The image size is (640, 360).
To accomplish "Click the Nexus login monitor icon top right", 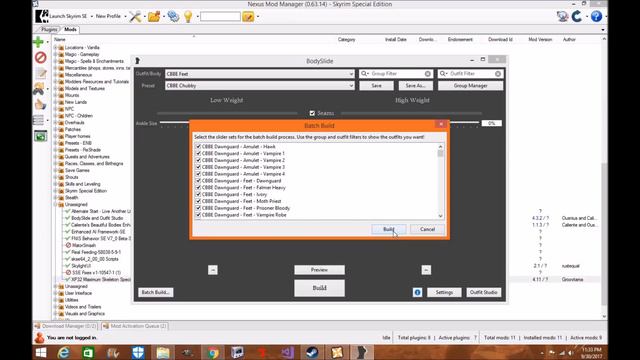I will coord(562,16).
